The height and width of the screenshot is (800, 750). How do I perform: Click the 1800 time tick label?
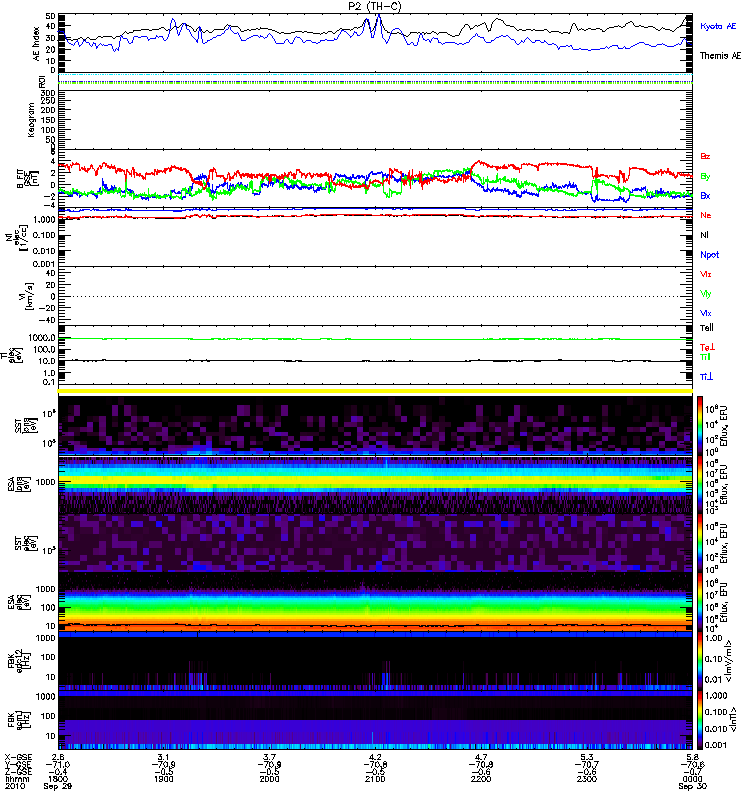(x=58, y=779)
